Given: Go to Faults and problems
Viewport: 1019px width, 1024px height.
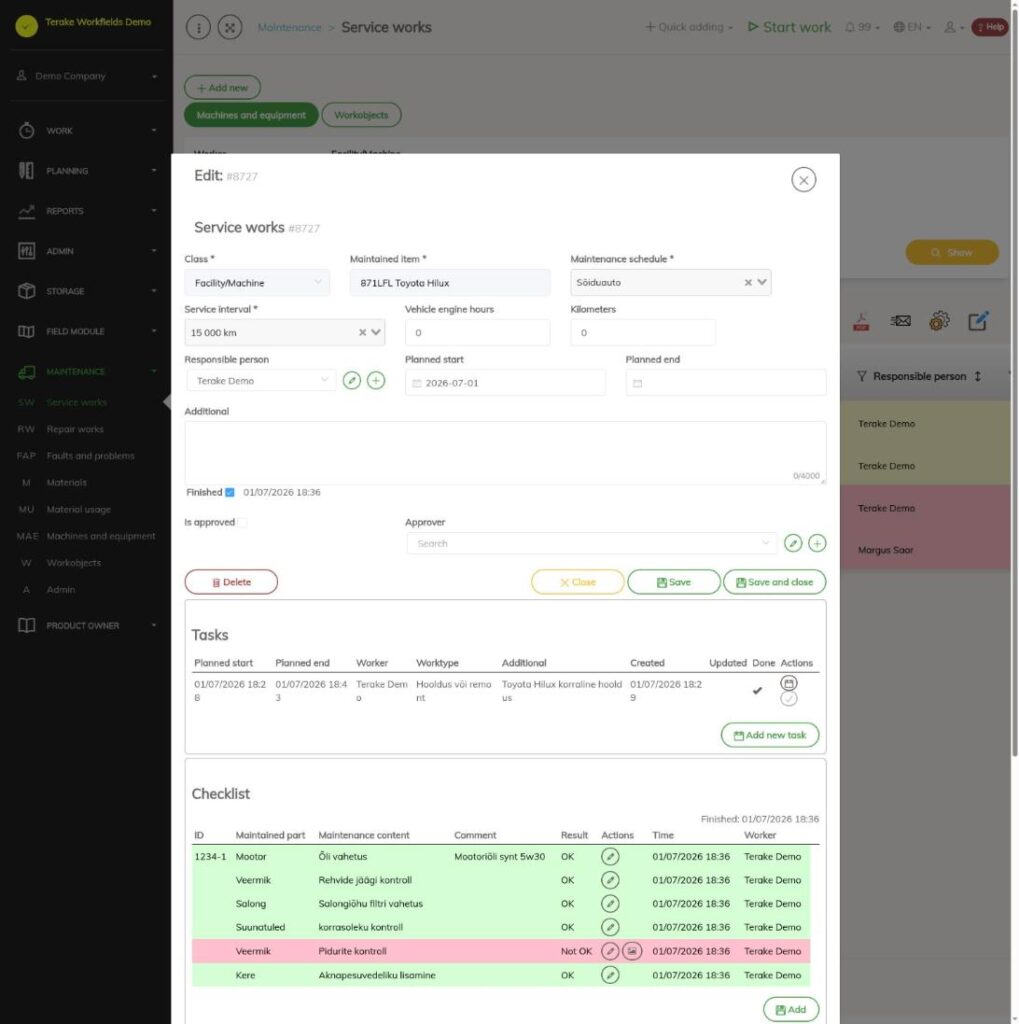Looking at the screenshot, I should (x=90, y=456).
